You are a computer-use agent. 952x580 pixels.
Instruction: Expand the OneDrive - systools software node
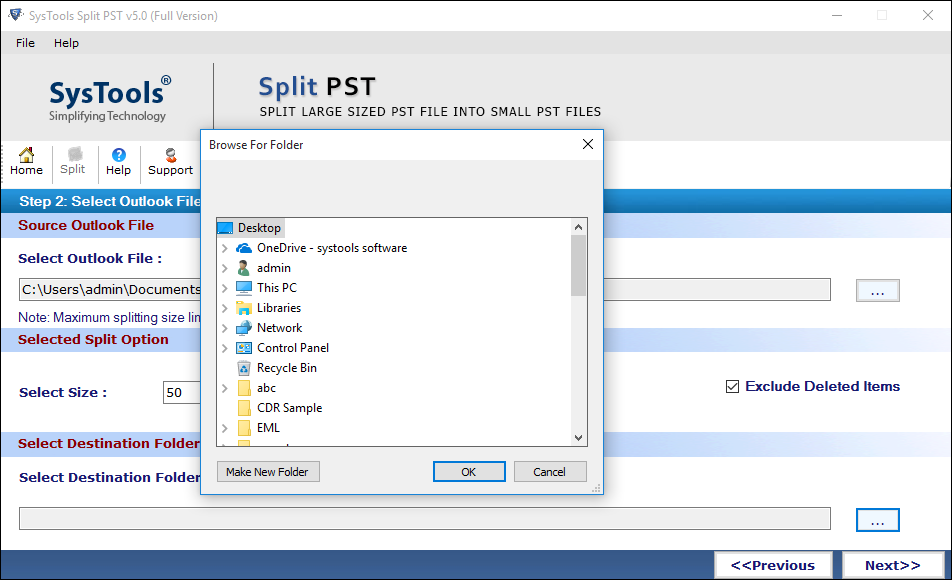(x=224, y=247)
